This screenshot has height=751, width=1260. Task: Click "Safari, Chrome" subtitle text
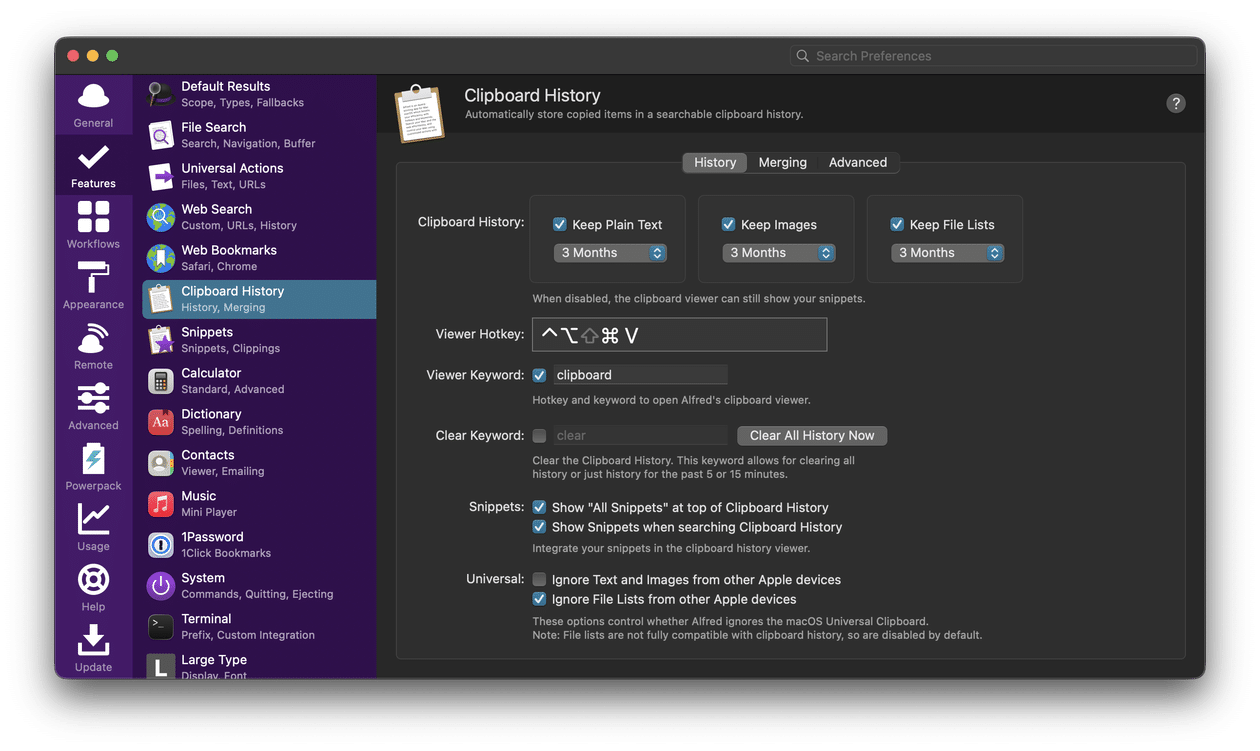(219, 267)
